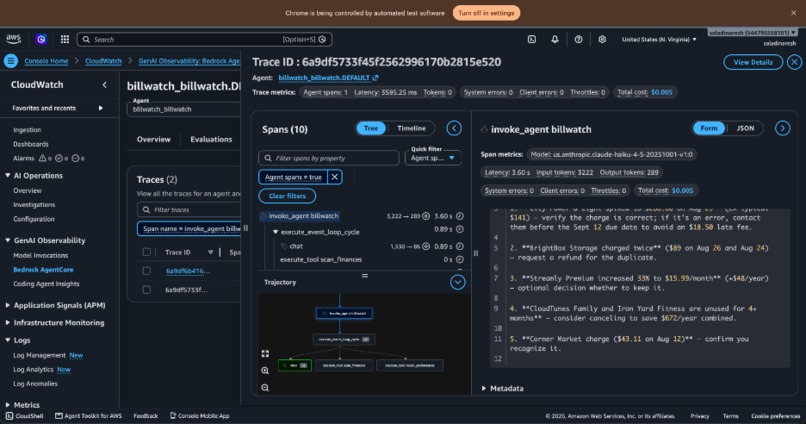Expand the Metrics section

[8, 405]
